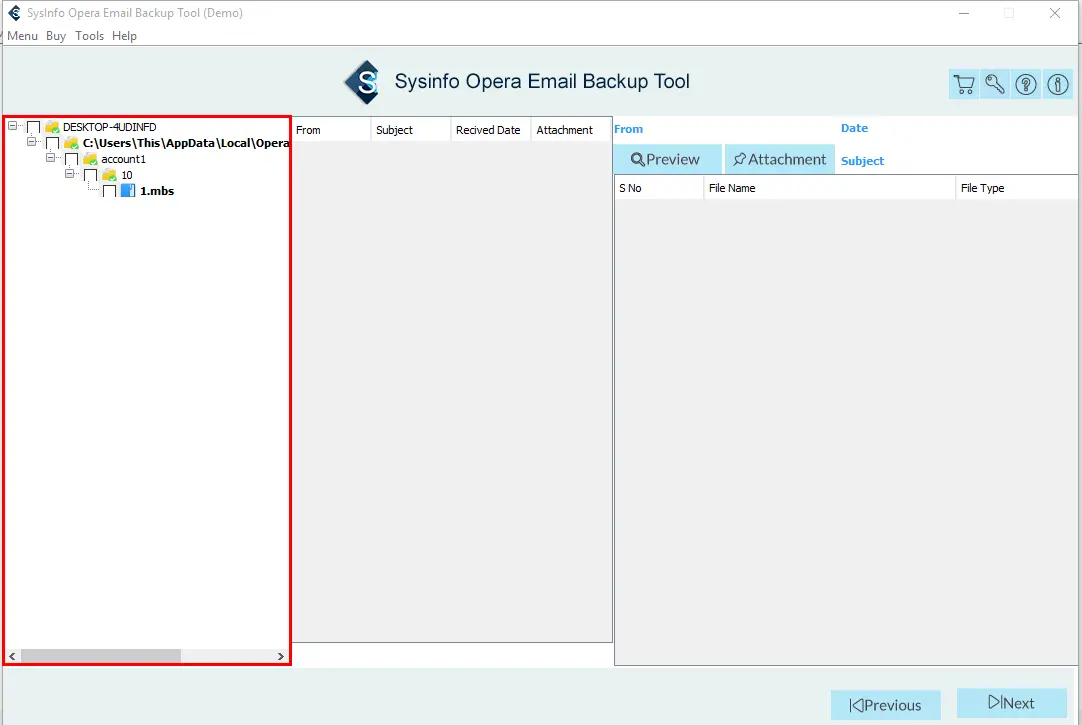Collapse the account1 tree node
The width and height of the screenshot is (1082, 725).
50,158
